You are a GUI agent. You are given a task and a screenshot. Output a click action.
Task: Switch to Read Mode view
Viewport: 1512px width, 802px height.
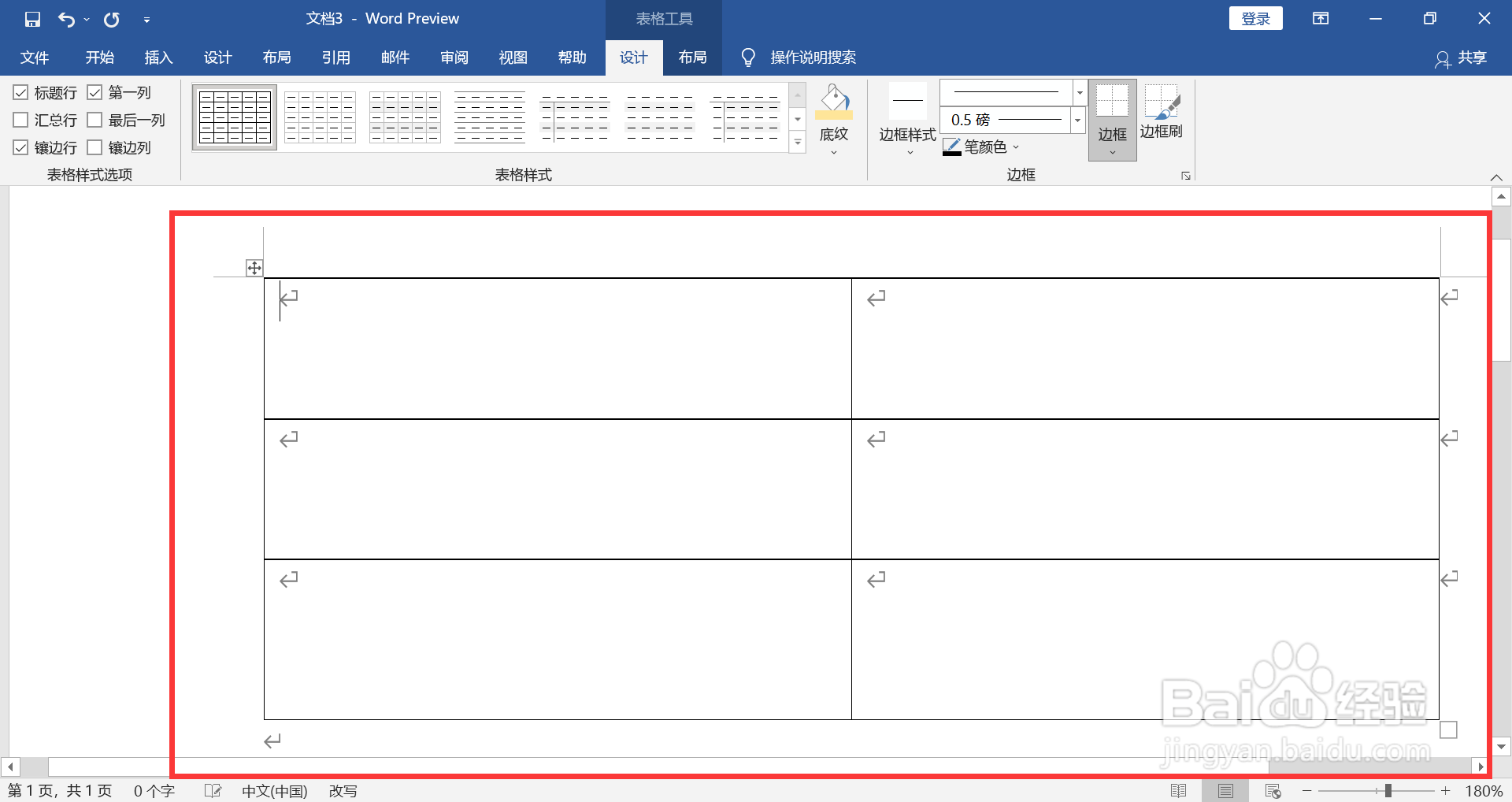tap(1178, 790)
